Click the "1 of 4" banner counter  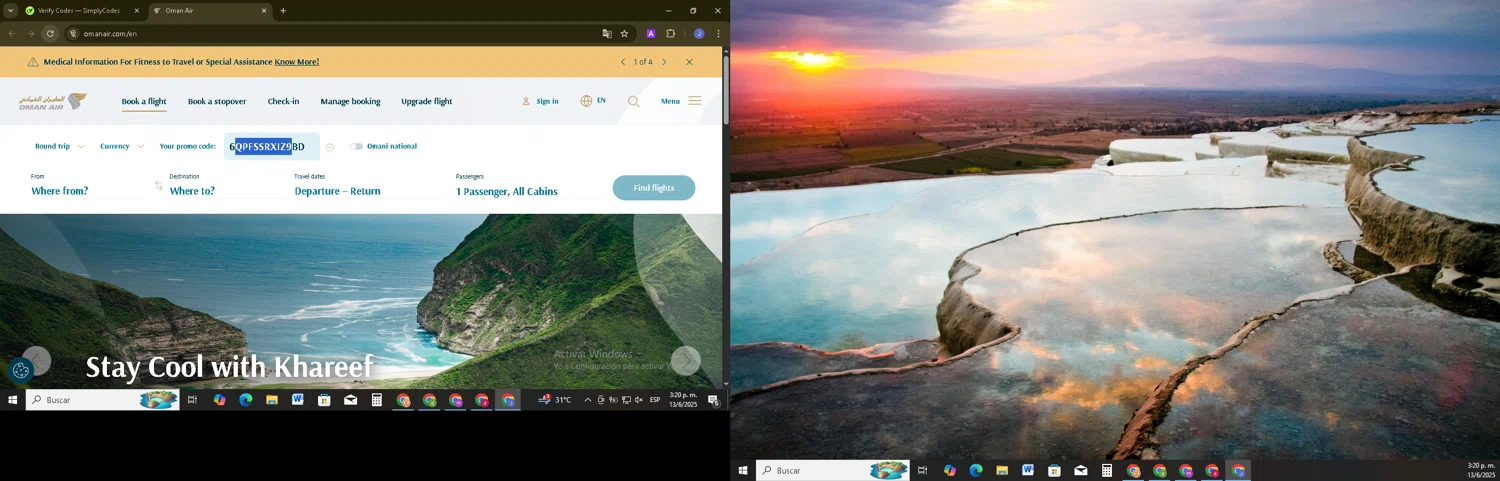pos(643,62)
